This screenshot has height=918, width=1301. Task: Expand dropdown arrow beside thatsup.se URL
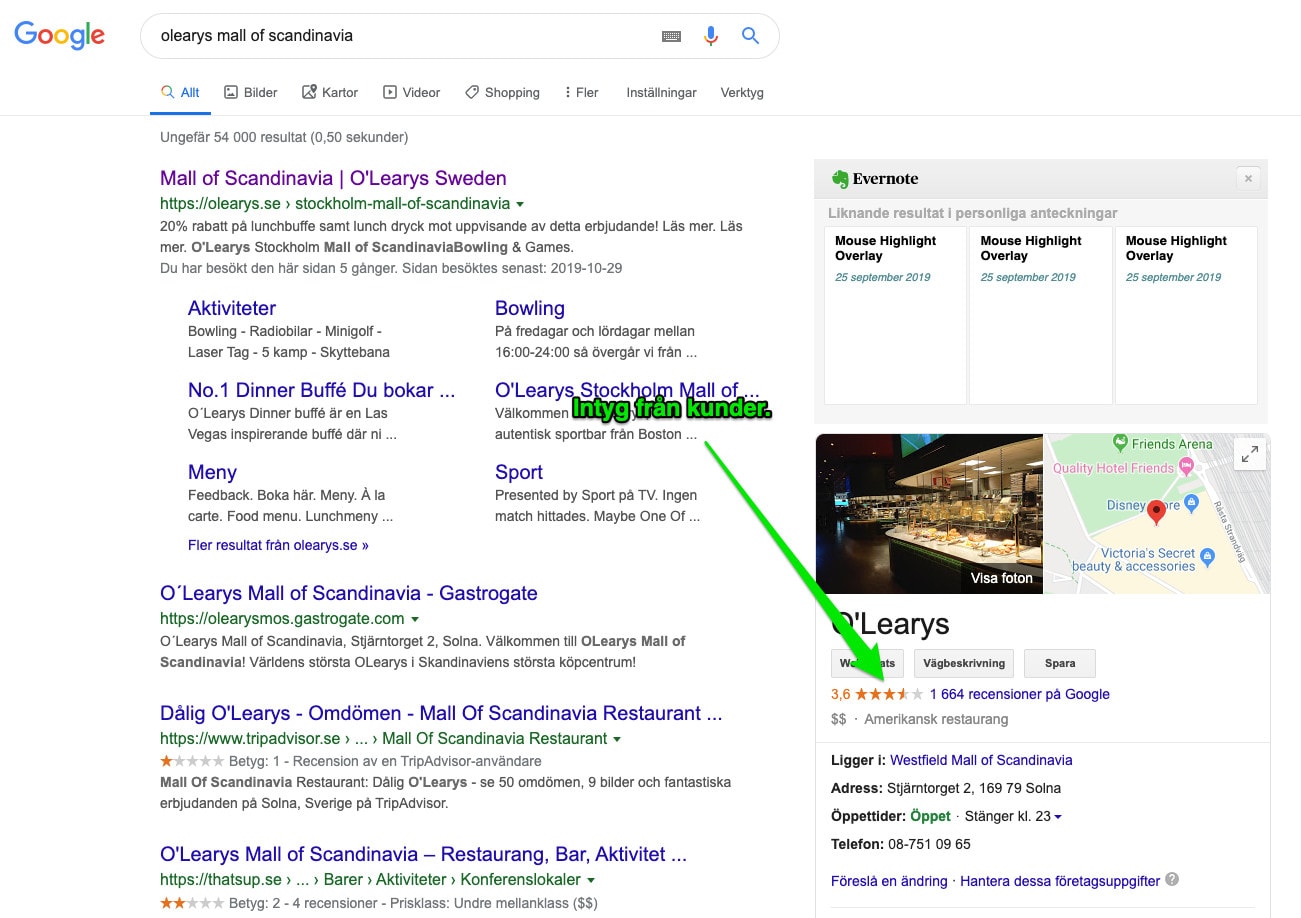click(591, 880)
